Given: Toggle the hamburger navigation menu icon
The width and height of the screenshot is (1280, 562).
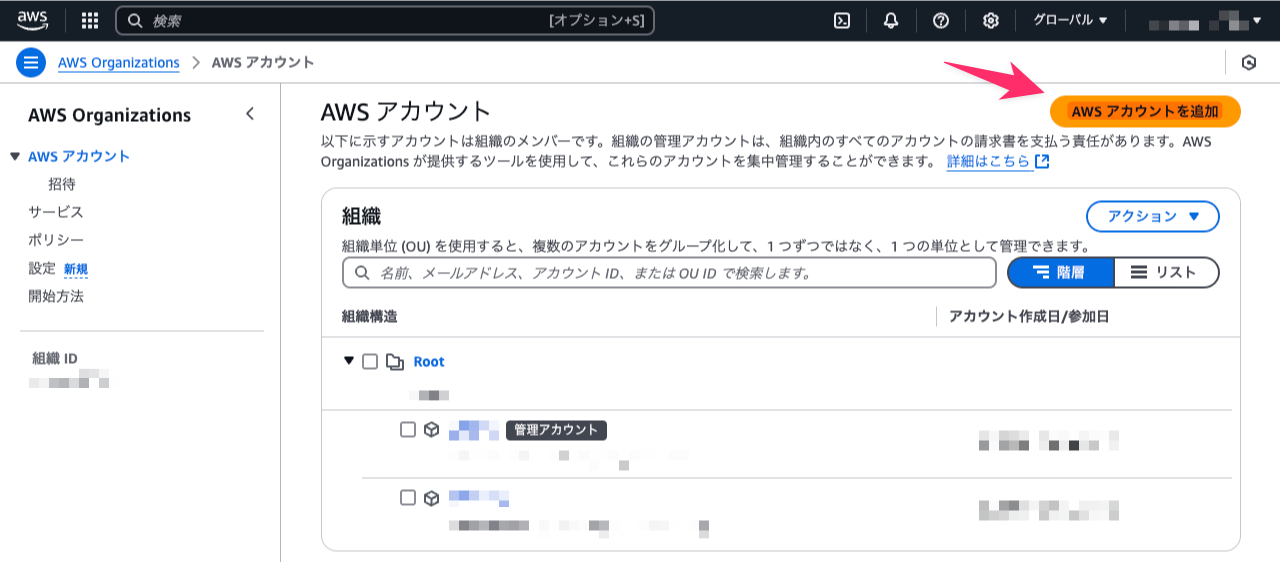Looking at the screenshot, I should coord(32,63).
